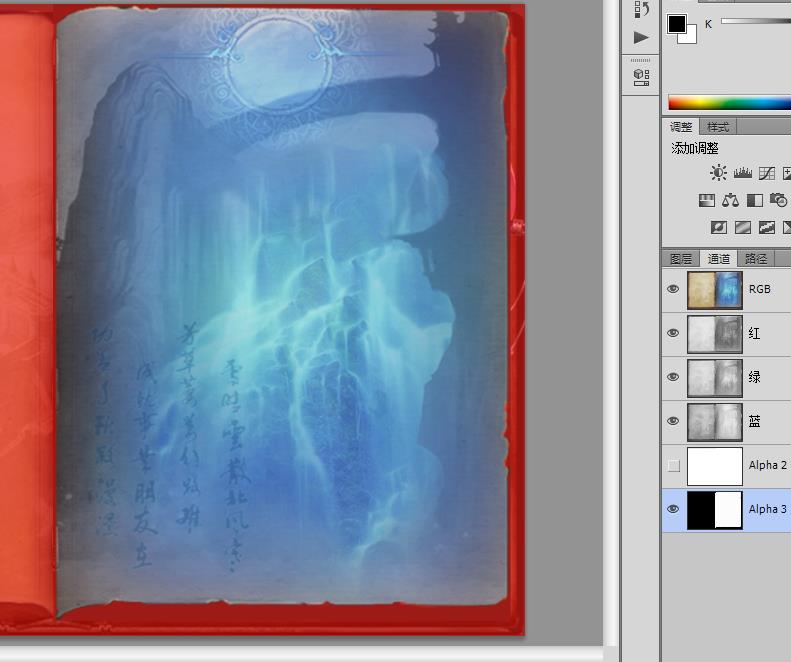791x662 pixels.
Task: Add a Photo Filter adjustment
Action: click(778, 200)
